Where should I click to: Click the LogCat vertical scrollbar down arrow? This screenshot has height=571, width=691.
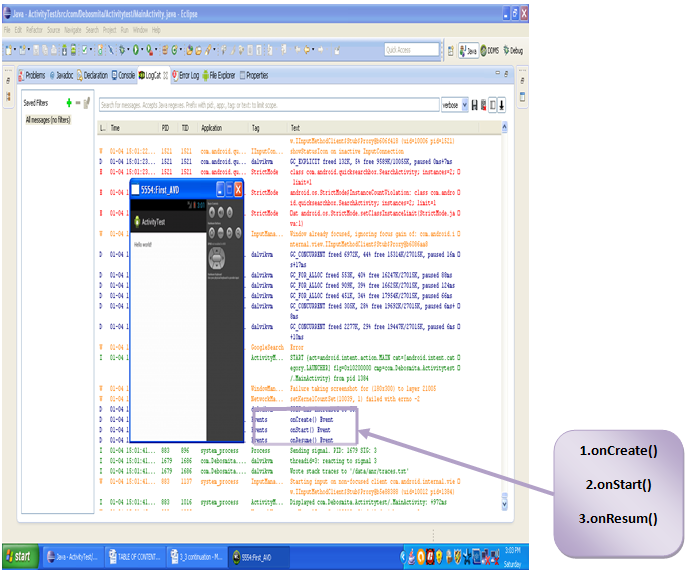coord(504,505)
